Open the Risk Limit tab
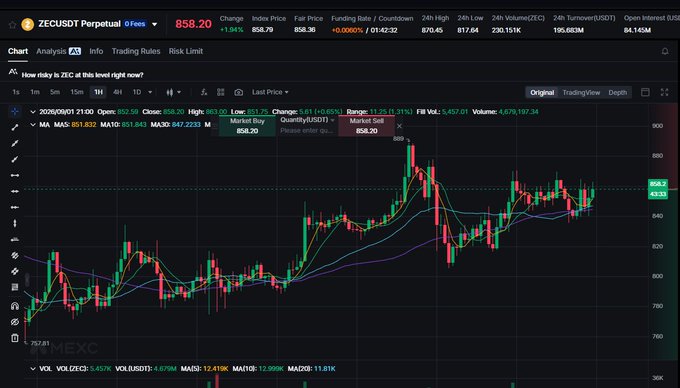The width and height of the screenshot is (680, 388). point(186,51)
